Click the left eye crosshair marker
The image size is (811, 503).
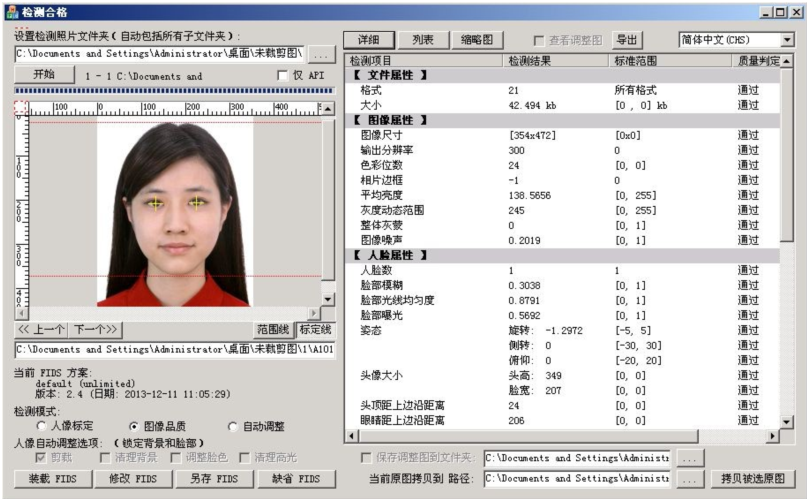[x=155, y=203]
